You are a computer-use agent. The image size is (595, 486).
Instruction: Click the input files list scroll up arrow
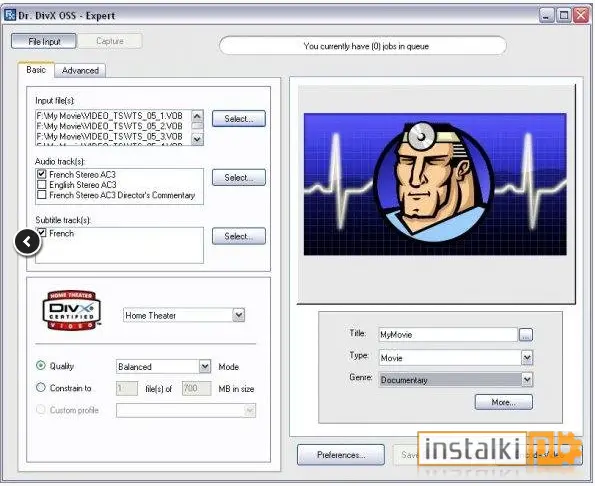197,115
